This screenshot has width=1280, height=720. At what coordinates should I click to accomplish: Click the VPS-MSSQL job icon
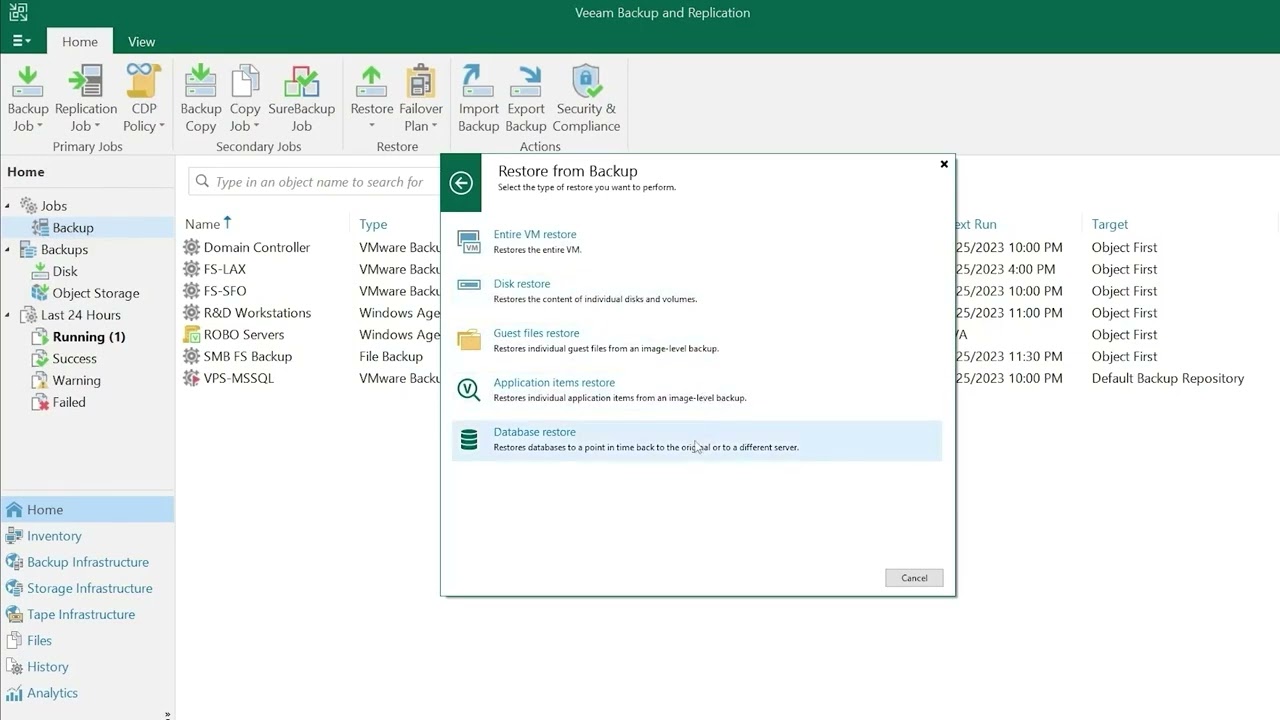click(x=191, y=378)
